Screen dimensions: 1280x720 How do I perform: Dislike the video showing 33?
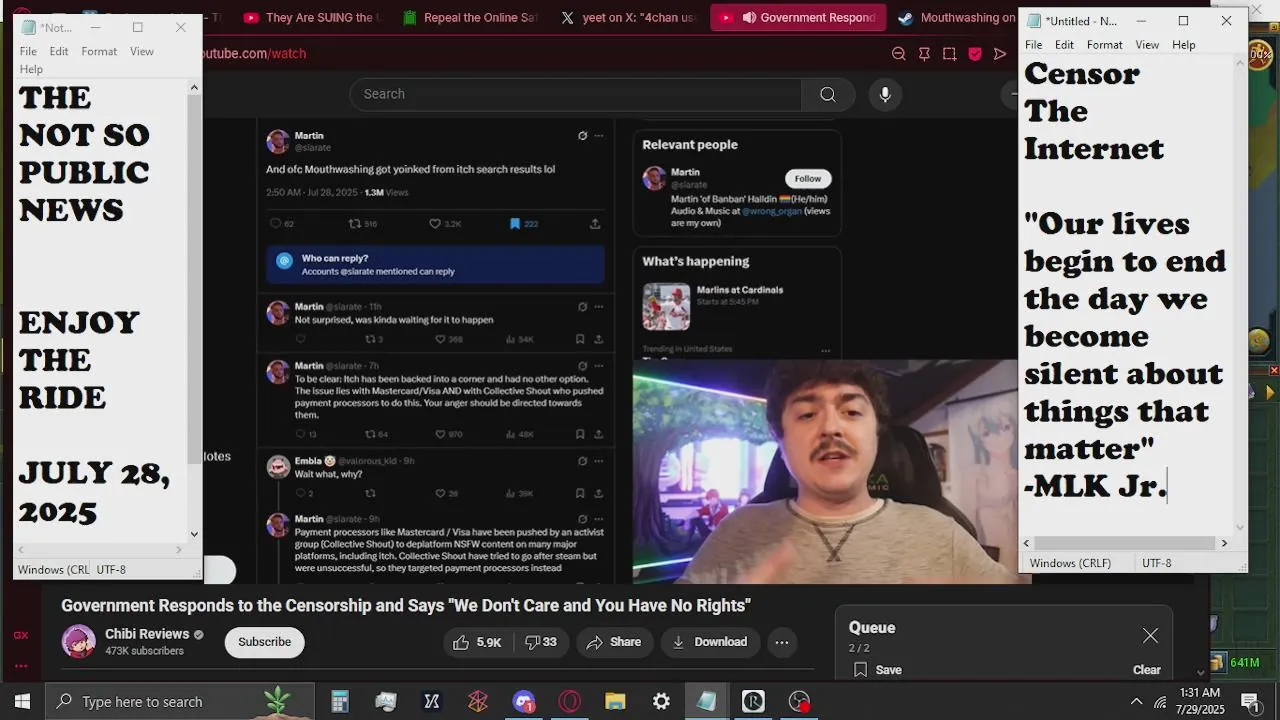pyautogui.click(x=541, y=642)
